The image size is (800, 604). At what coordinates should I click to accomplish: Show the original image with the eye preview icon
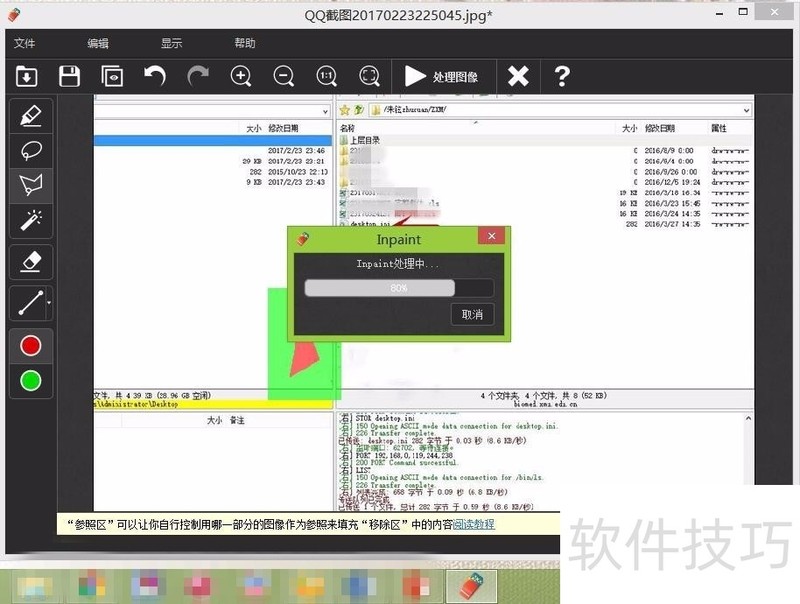[x=112, y=77]
